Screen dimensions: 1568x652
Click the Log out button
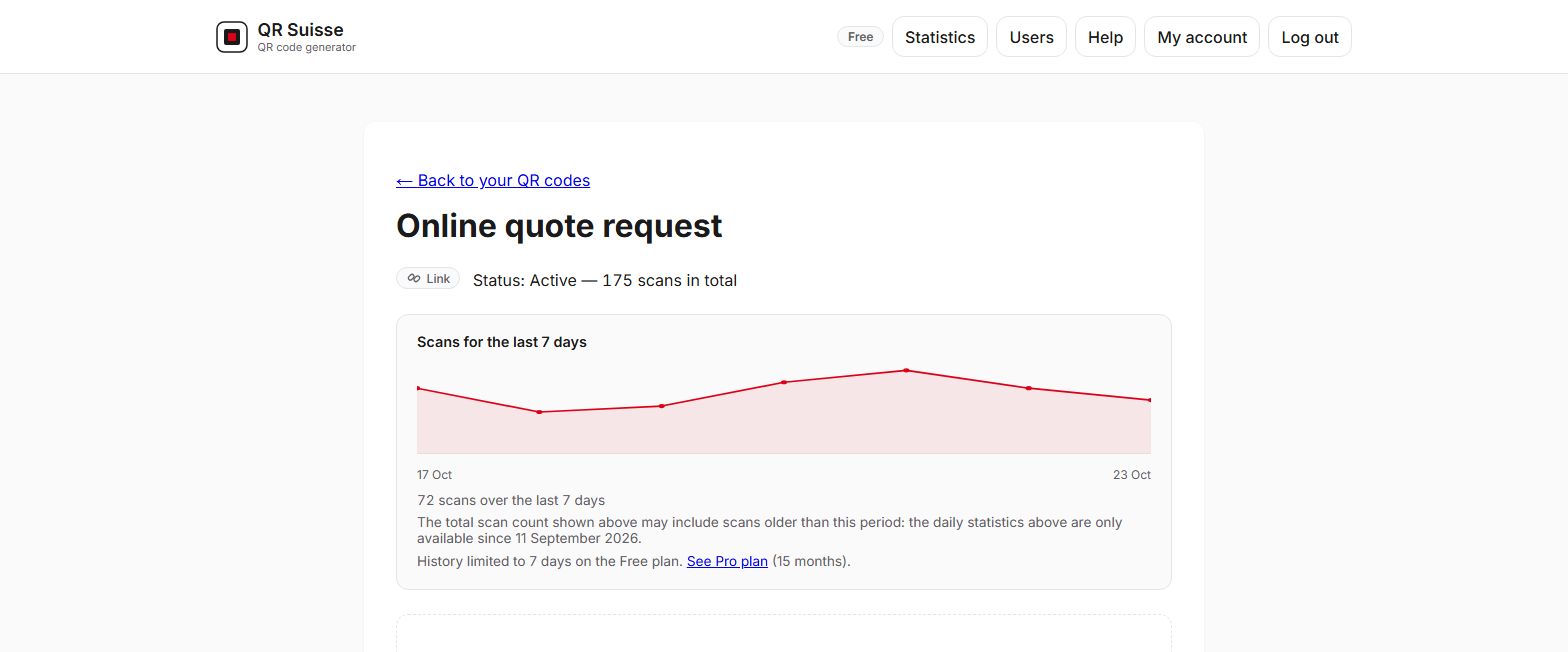click(1310, 37)
